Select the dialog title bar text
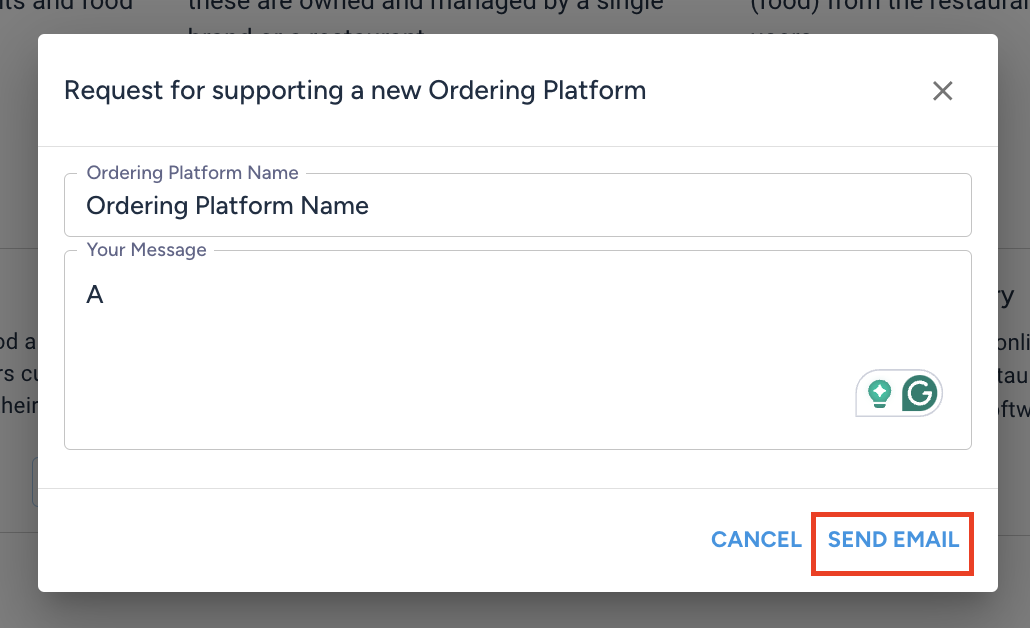 (354, 90)
